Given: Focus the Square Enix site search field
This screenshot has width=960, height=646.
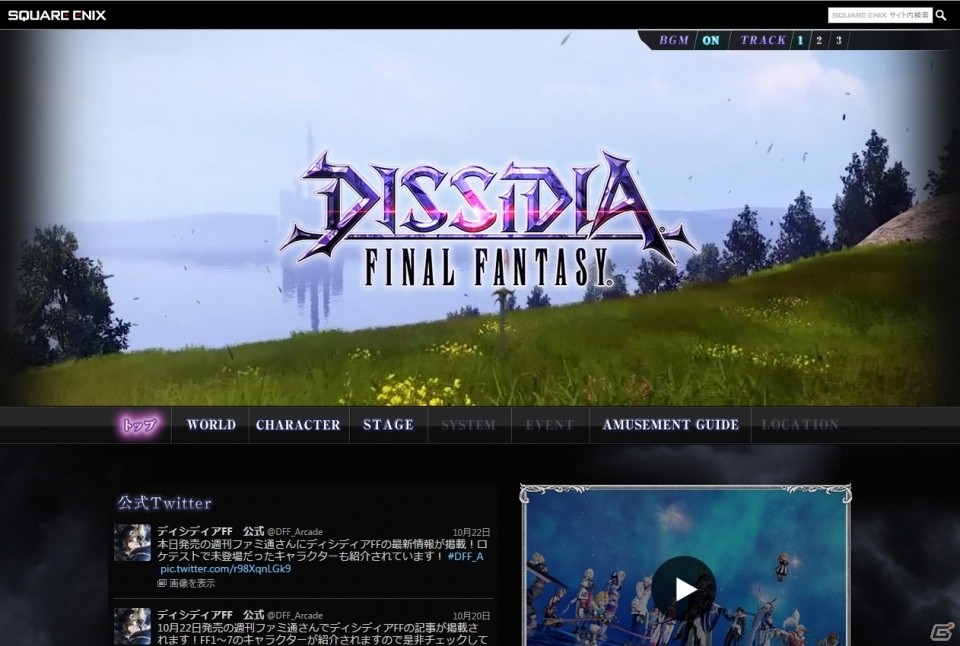Looking at the screenshot, I should coord(880,15).
